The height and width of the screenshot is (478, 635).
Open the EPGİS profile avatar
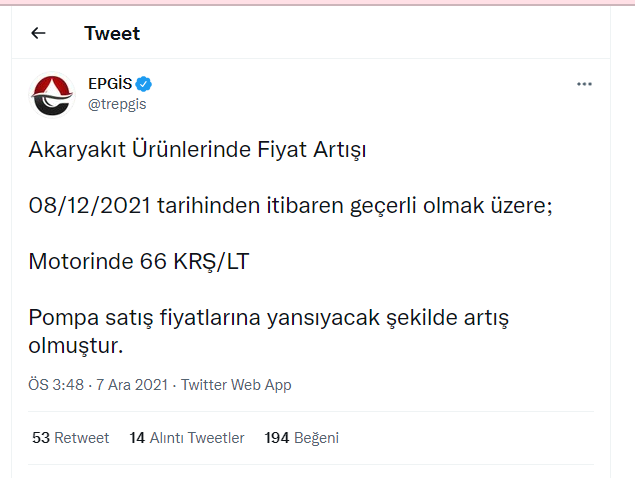coord(51,94)
